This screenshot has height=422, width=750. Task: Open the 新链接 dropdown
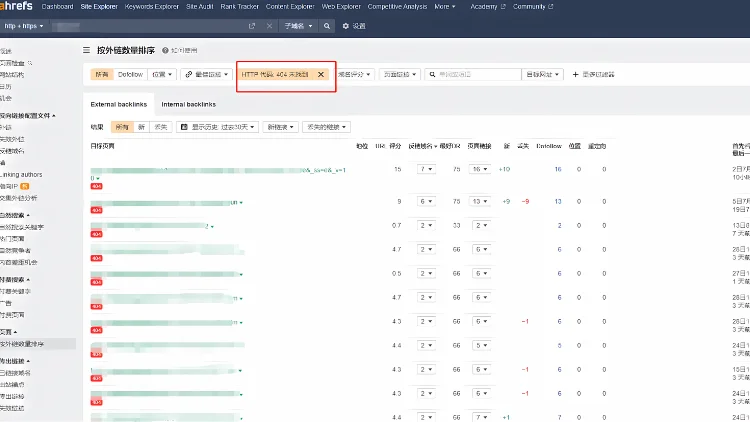pos(280,127)
